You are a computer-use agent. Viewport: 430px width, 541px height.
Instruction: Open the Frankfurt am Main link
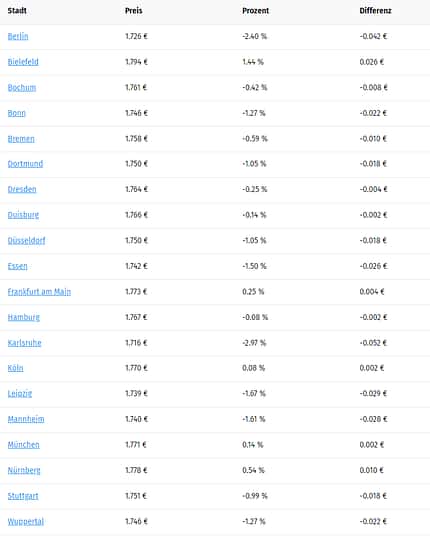pyautogui.click(x=39, y=291)
